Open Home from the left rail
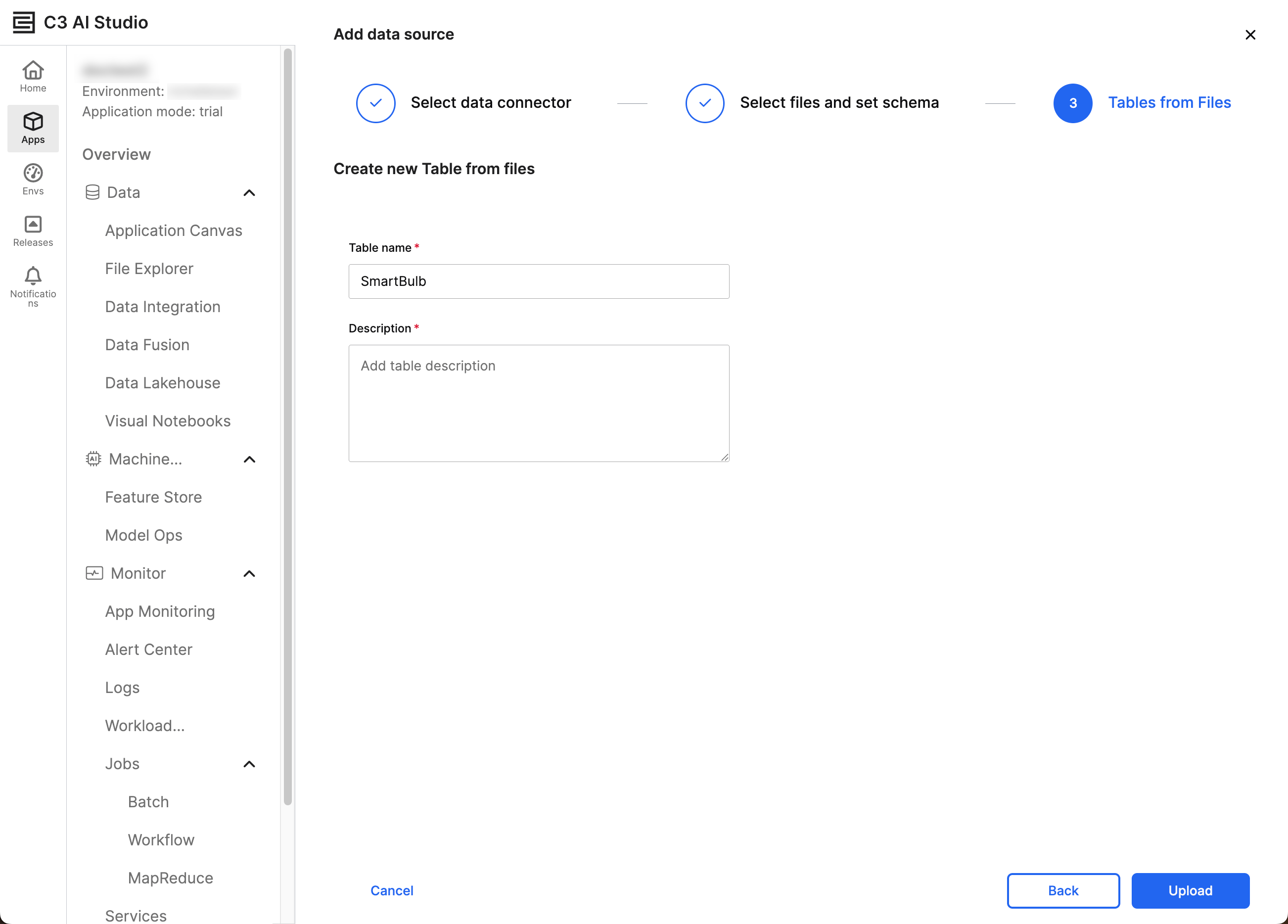 pyautogui.click(x=33, y=77)
